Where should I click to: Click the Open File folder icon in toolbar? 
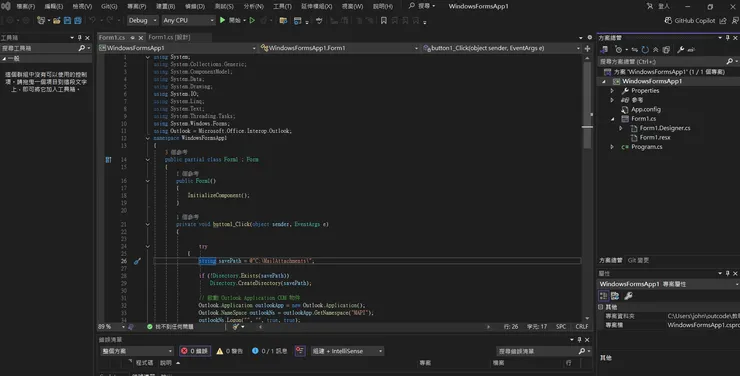click(x=57, y=20)
